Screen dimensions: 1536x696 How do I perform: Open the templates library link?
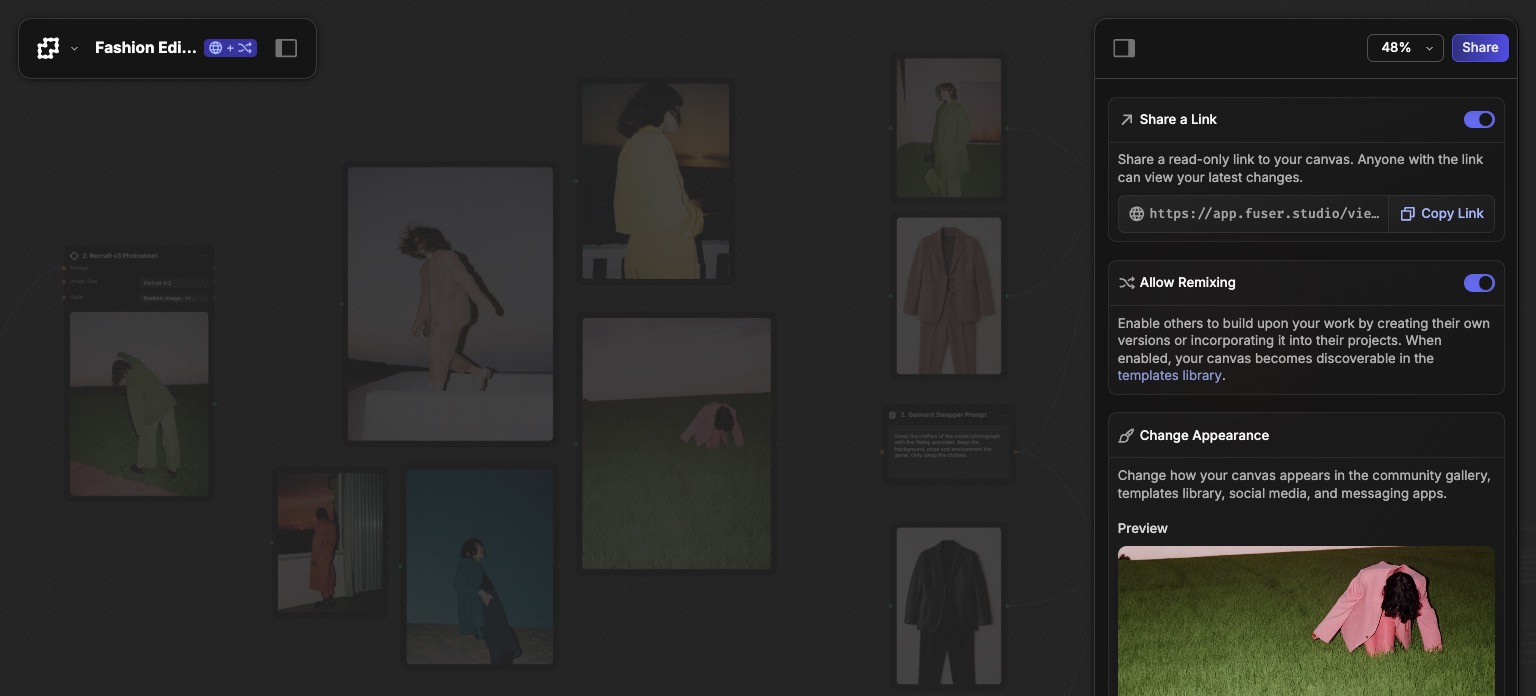point(1169,376)
